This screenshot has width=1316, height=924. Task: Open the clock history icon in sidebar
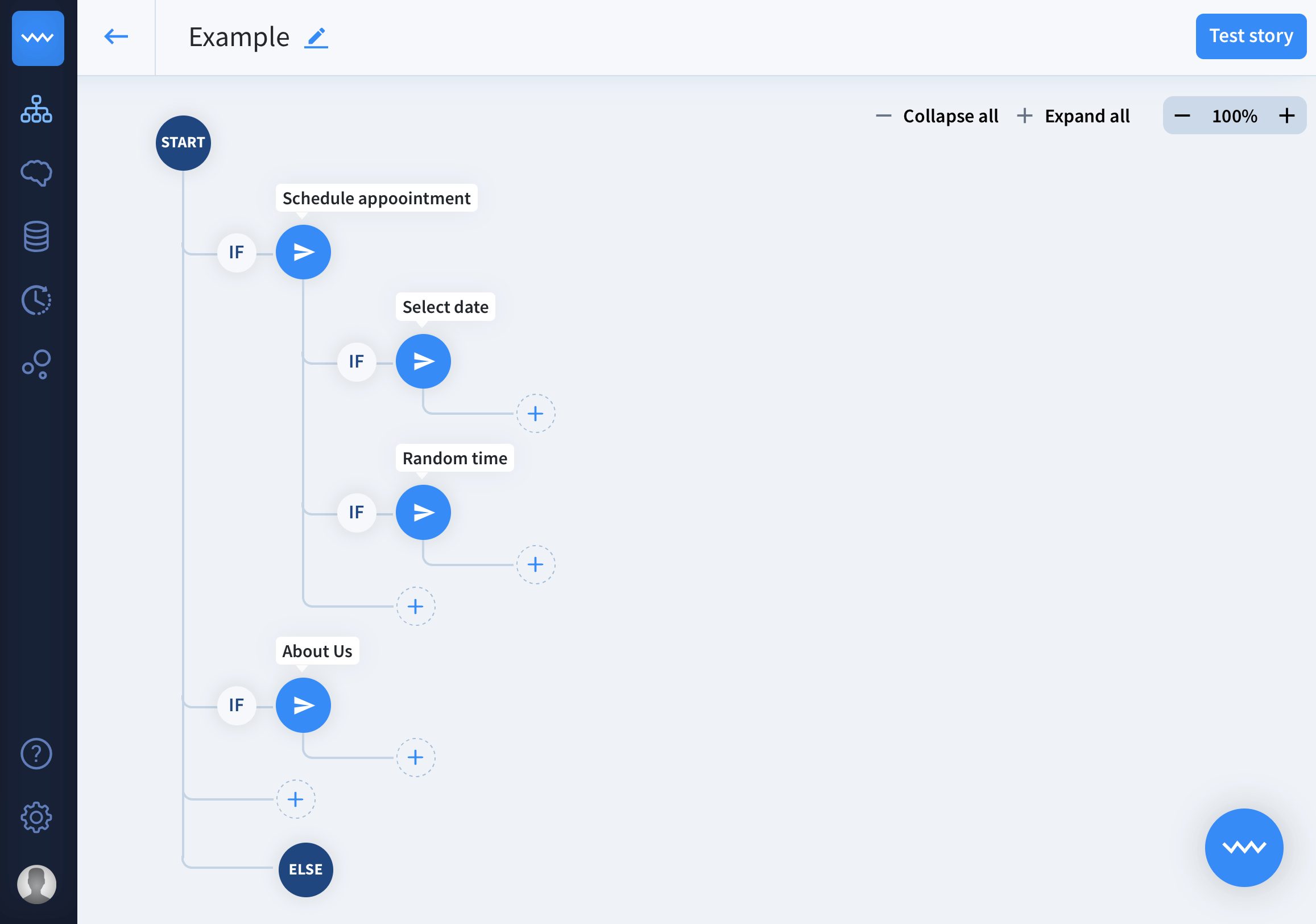point(36,300)
